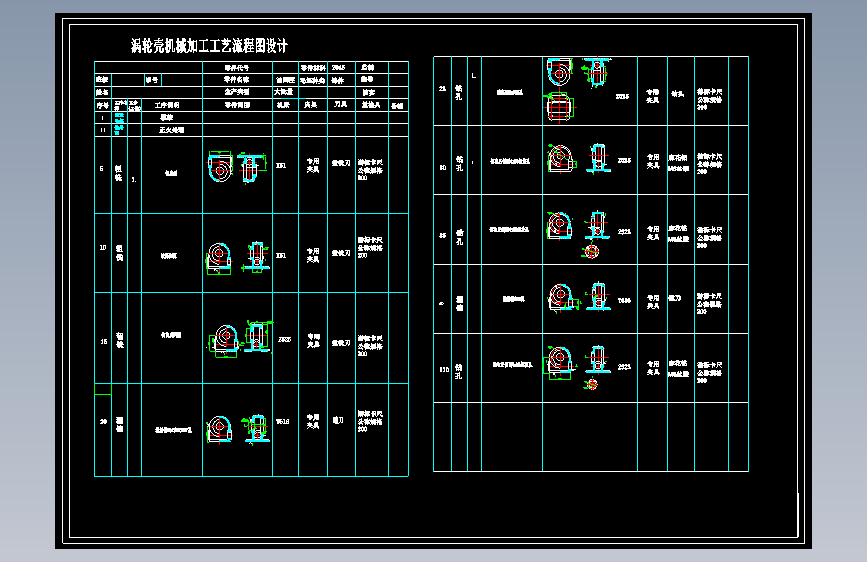Pick the front-view sketch in right table's fourth row

[562, 297]
